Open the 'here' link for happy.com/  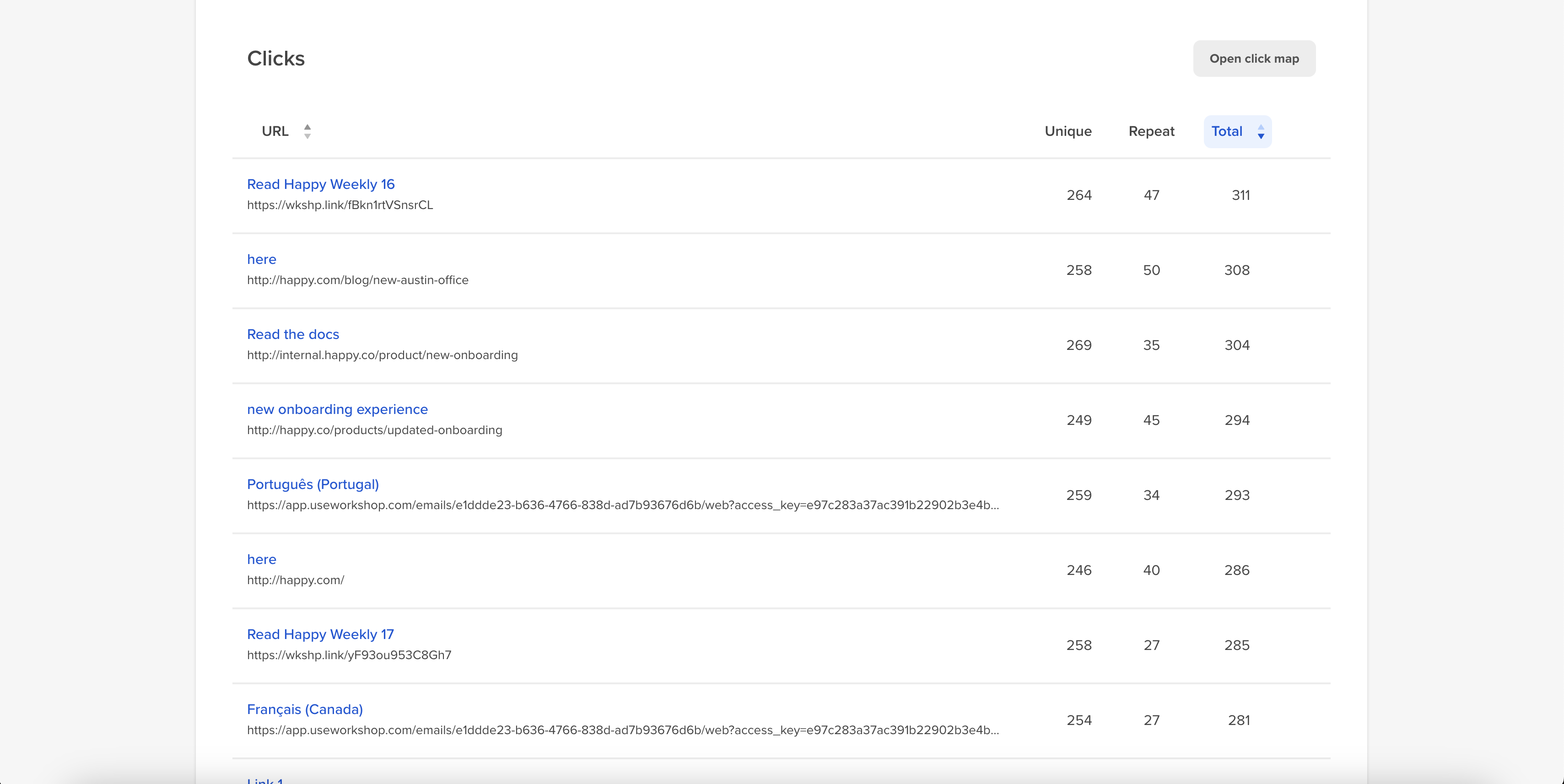pyautogui.click(x=262, y=559)
